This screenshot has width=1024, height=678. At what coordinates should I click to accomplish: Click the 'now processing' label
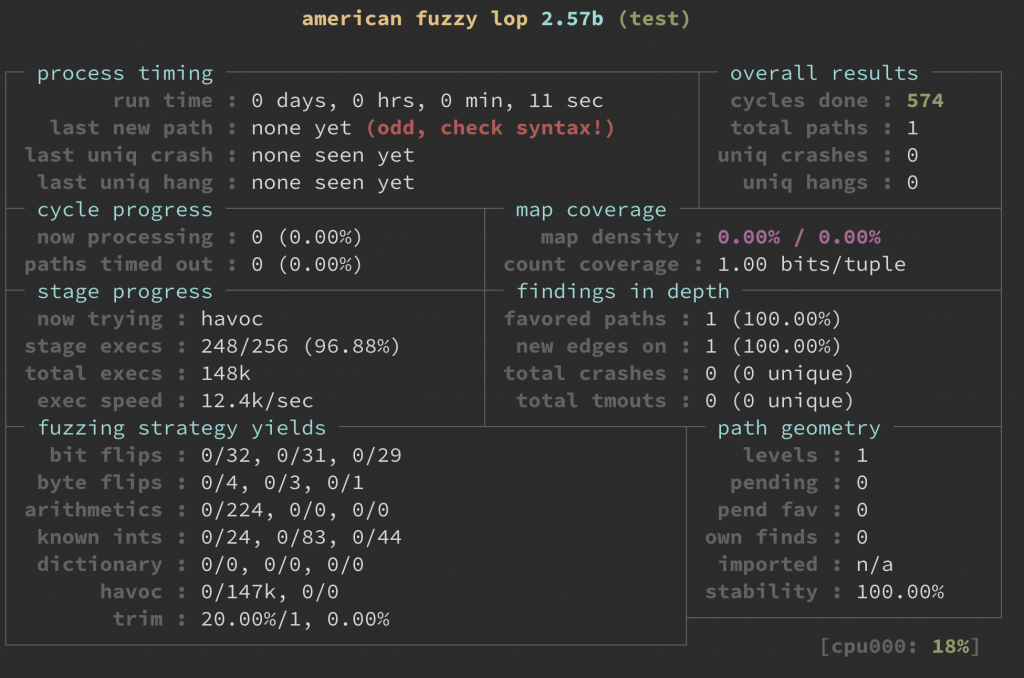[125, 237]
